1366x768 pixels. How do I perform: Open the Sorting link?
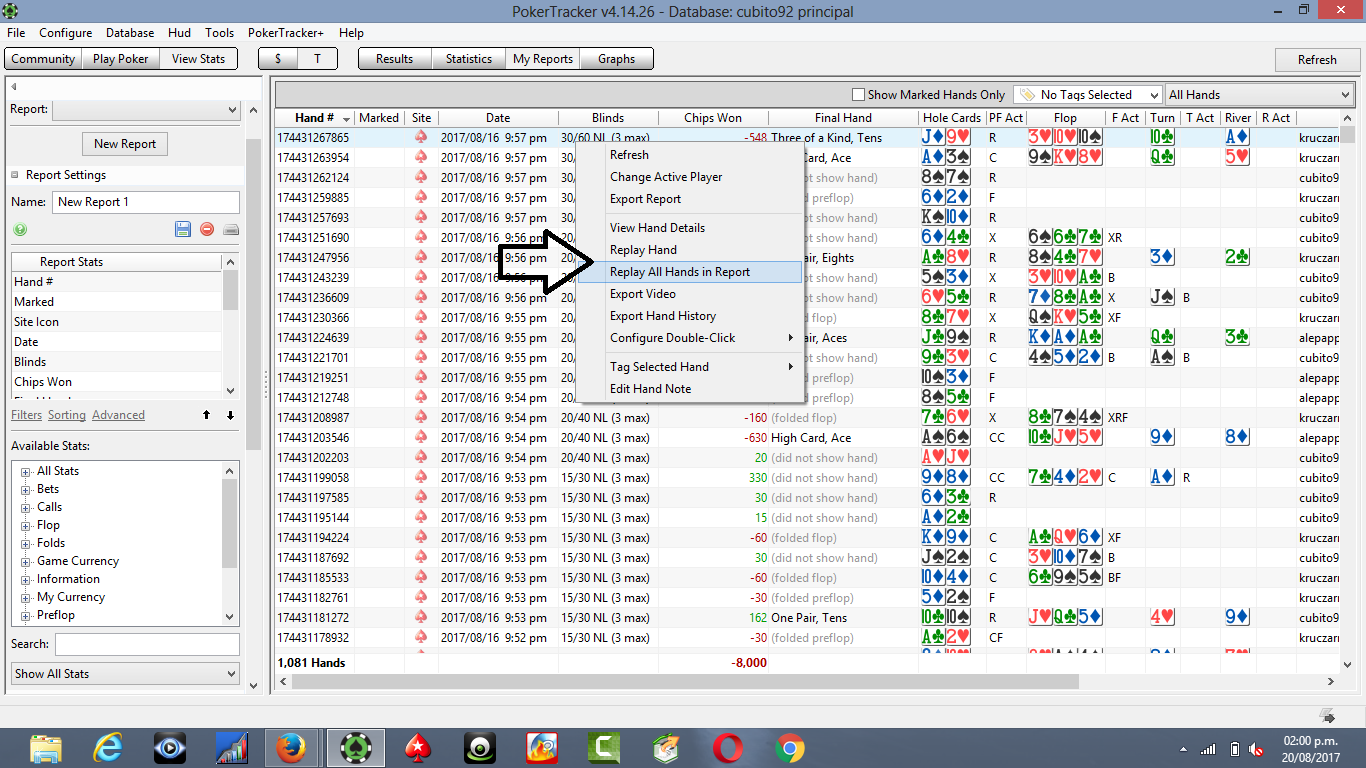coord(67,415)
